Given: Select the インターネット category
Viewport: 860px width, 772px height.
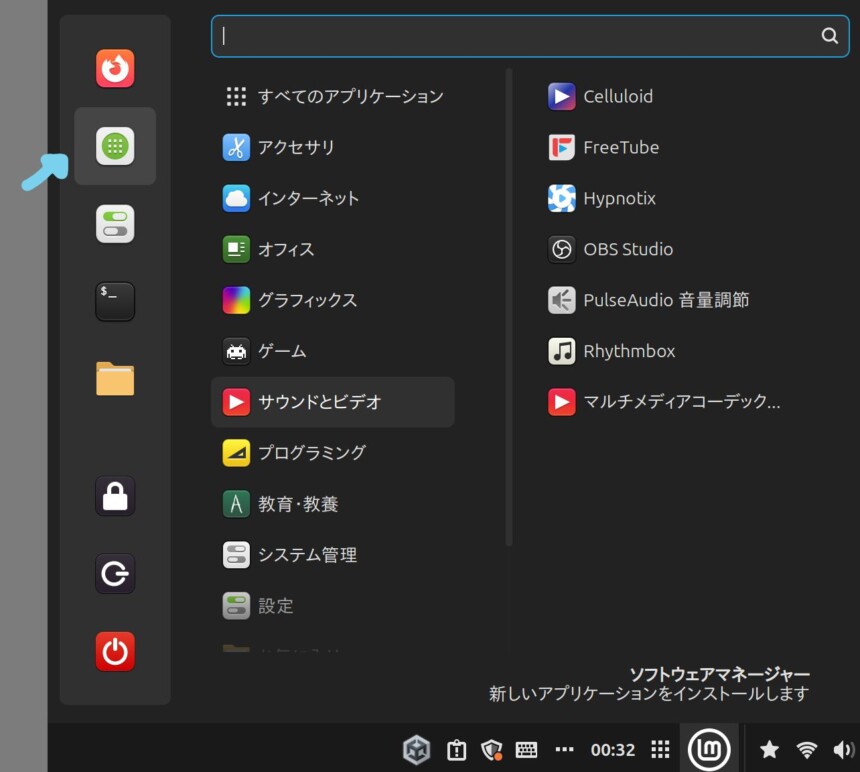Looking at the screenshot, I should click(x=333, y=198).
